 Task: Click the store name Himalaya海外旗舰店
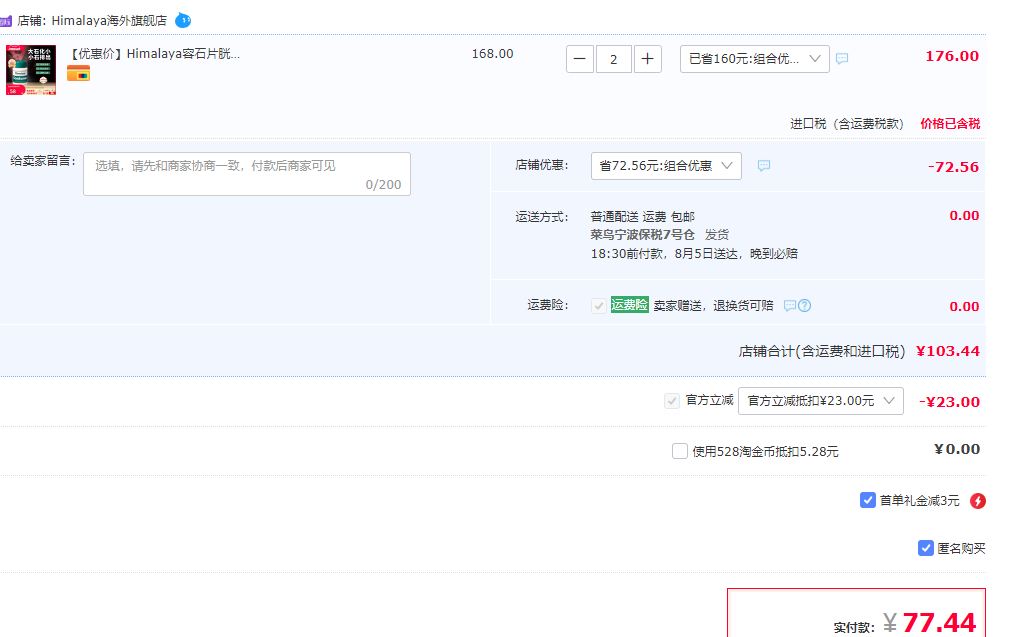(x=109, y=21)
